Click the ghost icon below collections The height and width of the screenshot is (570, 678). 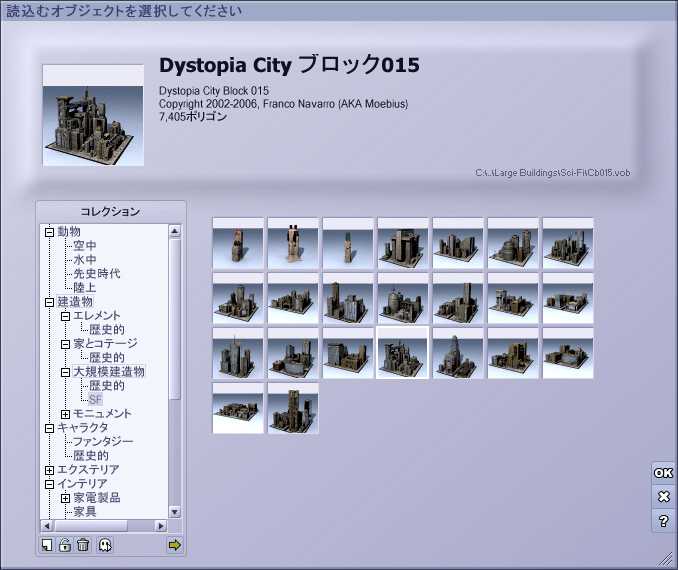coord(105,545)
